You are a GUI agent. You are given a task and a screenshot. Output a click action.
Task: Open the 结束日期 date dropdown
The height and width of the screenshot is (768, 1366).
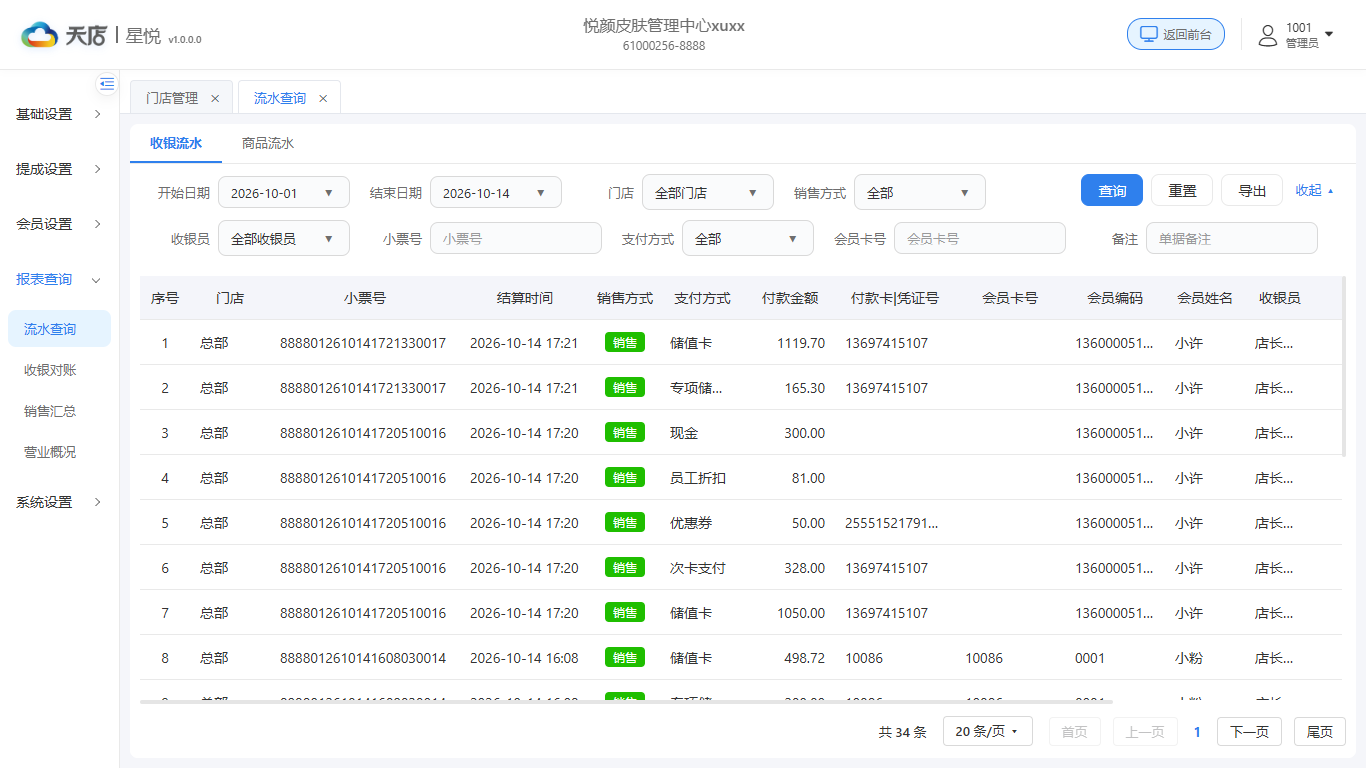click(496, 193)
